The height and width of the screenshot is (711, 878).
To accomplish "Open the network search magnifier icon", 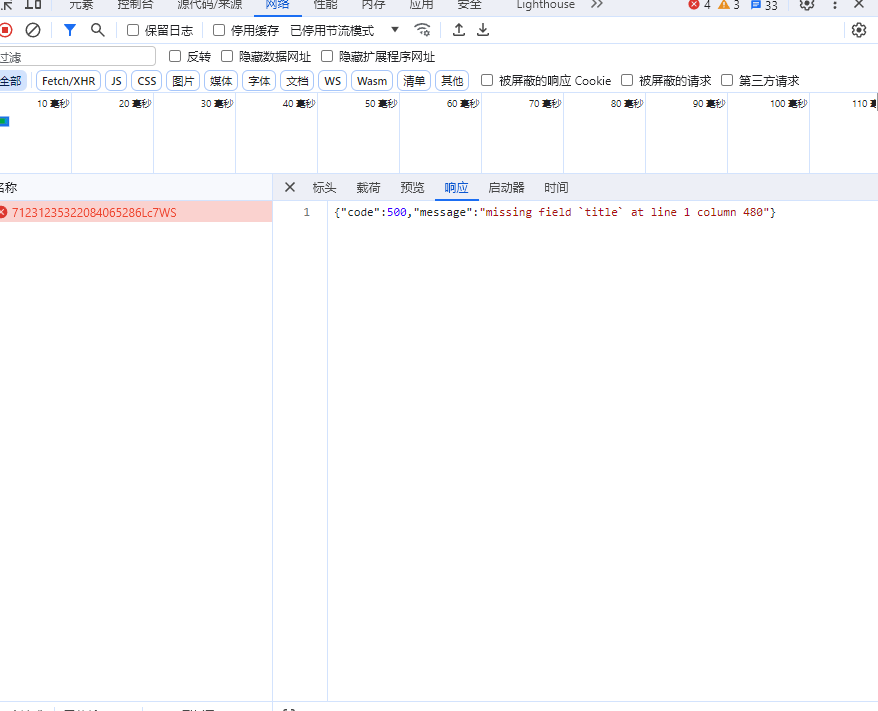I will click(97, 30).
